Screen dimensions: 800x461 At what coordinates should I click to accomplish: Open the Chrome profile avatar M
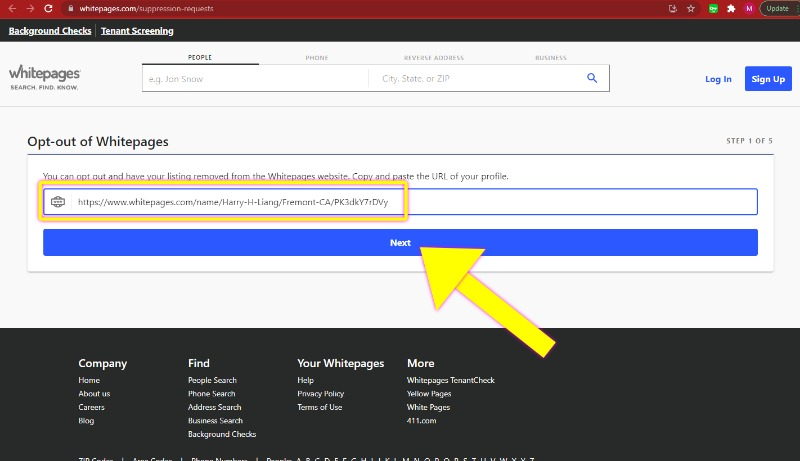click(749, 8)
